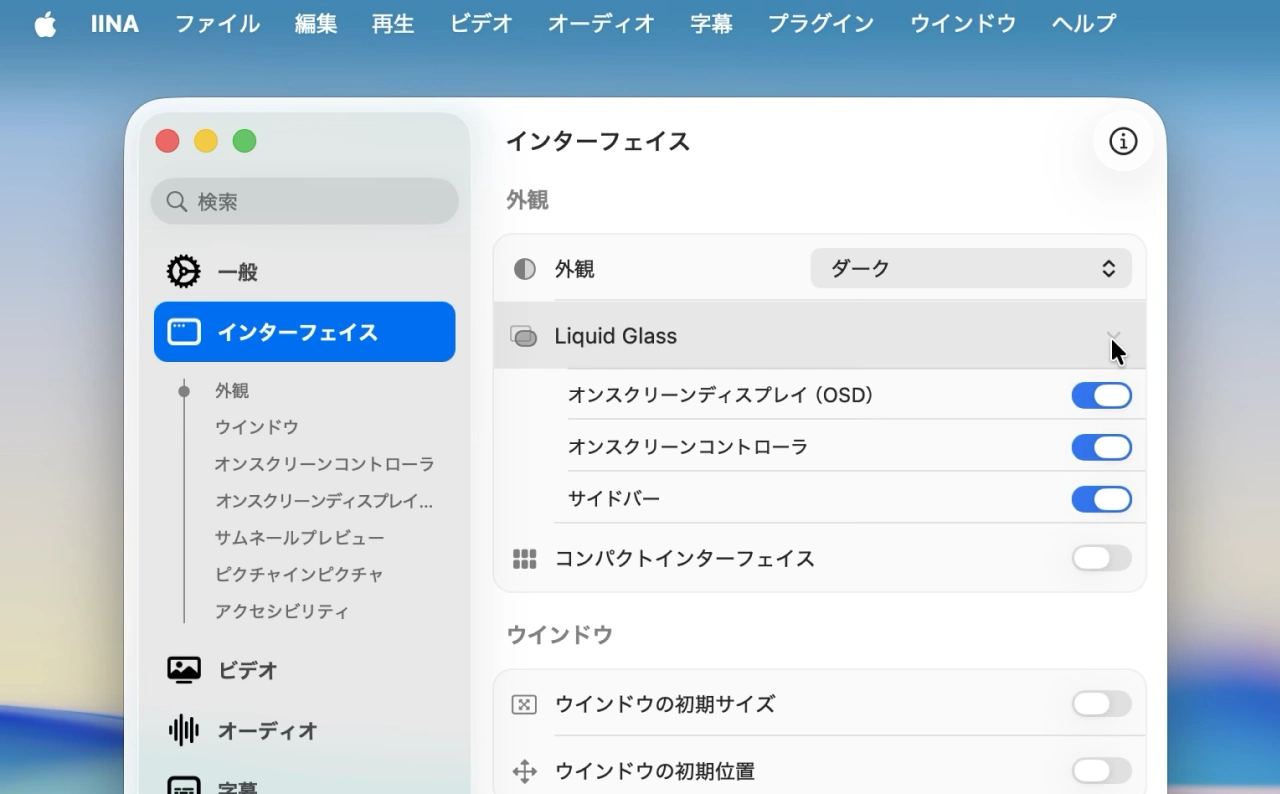Open the Apple menu
Screen dimensions: 1280x794
[45, 24]
